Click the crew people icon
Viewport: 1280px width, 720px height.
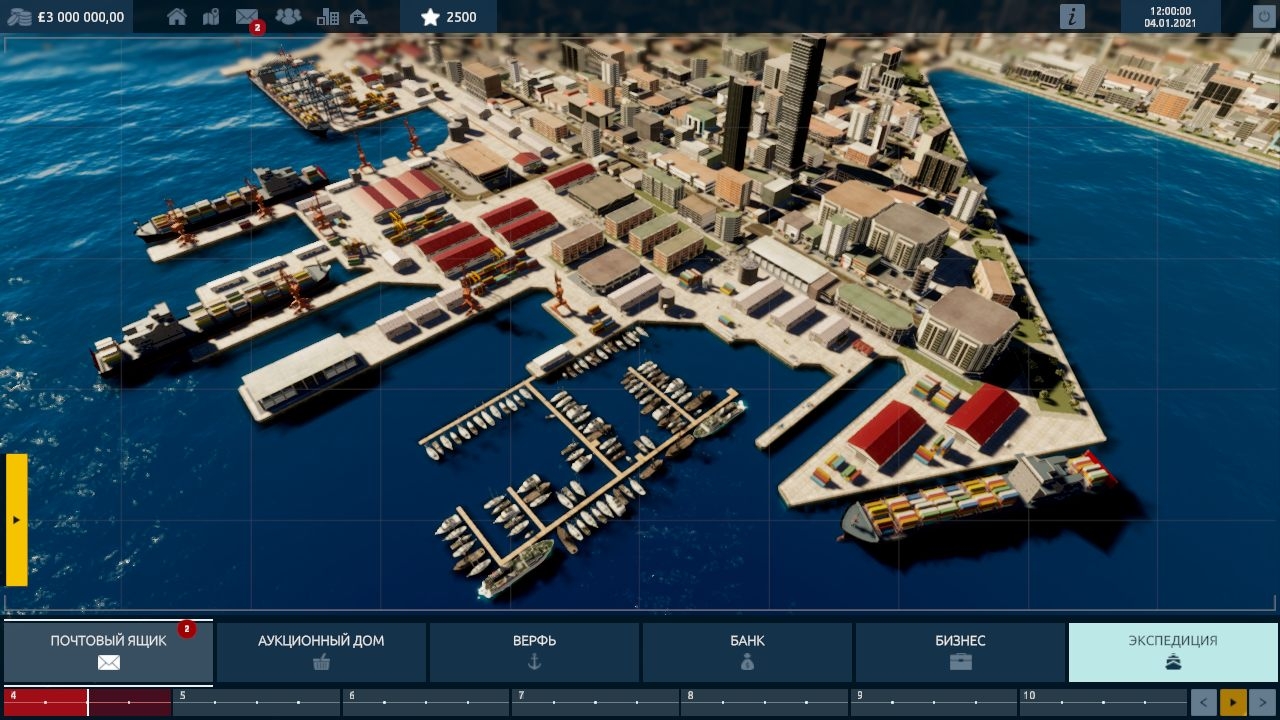tap(288, 17)
